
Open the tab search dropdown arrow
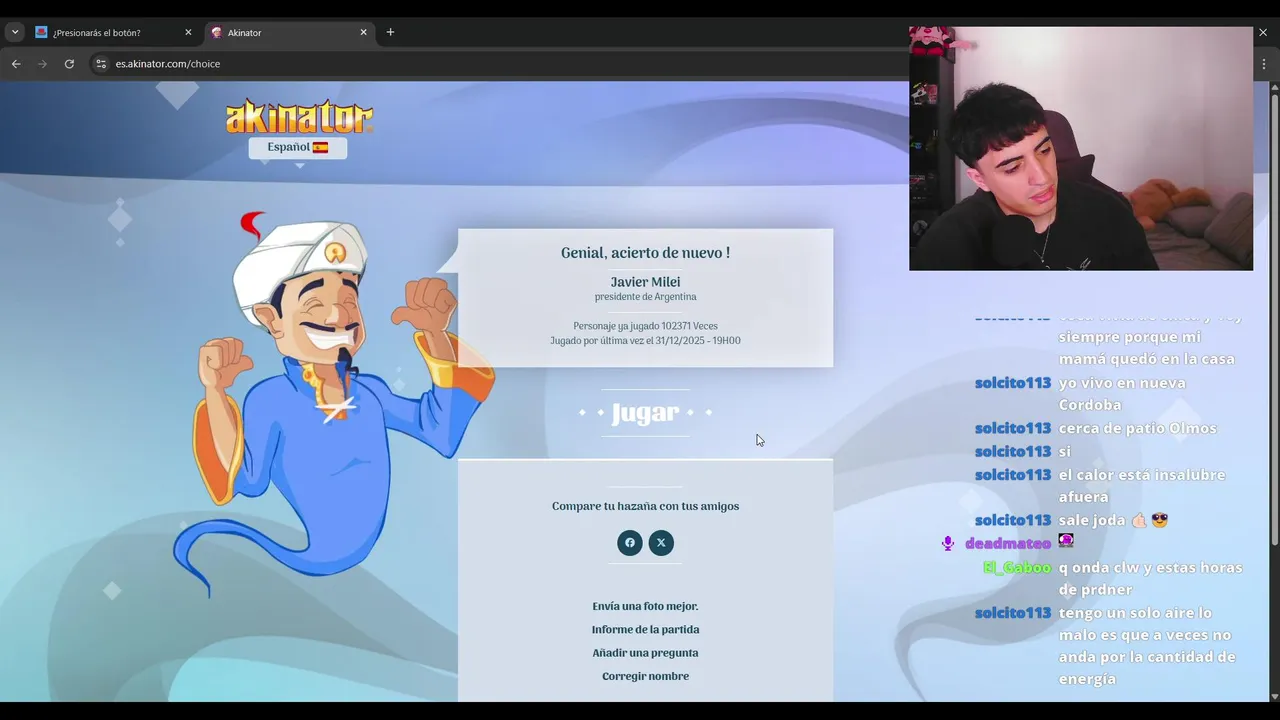[x=14, y=32]
